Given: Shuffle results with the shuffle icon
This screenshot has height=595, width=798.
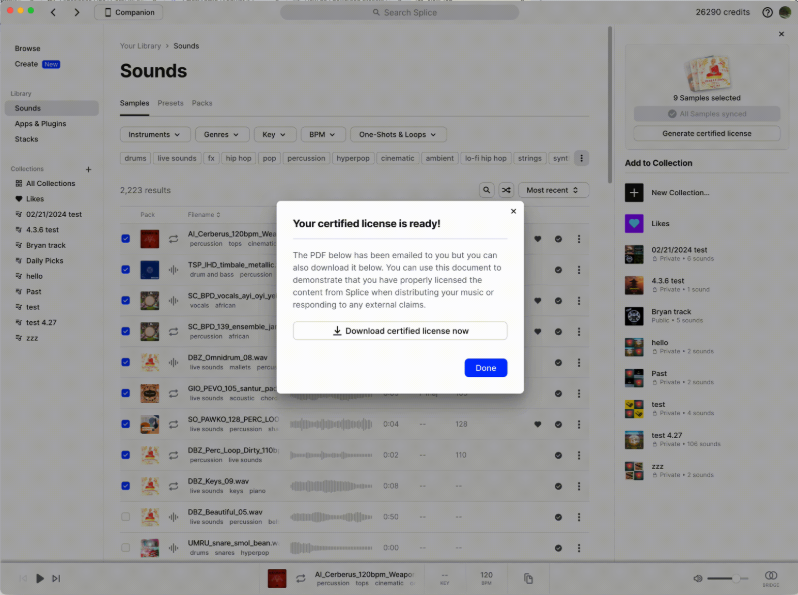Looking at the screenshot, I should [506, 190].
